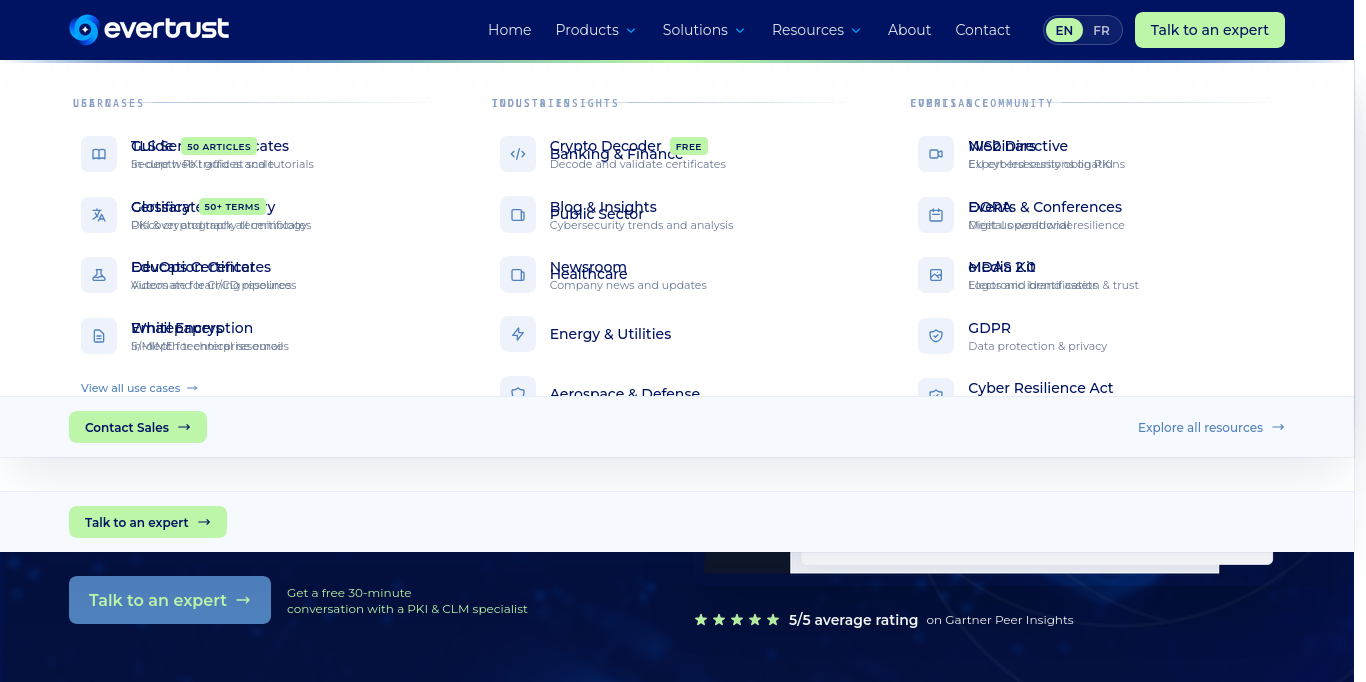Select the lightning bolt Energy & Utilities icon
Viewport: 1366px width, 682px height.
point(518,334)
